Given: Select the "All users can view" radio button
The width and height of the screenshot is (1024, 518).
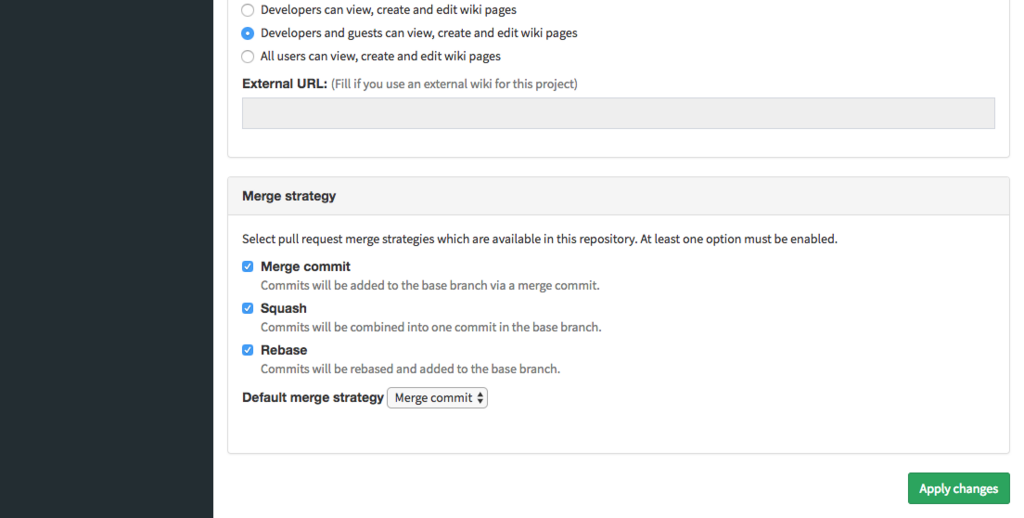Looking at the screenshot, I should click(x=248, y=57).
